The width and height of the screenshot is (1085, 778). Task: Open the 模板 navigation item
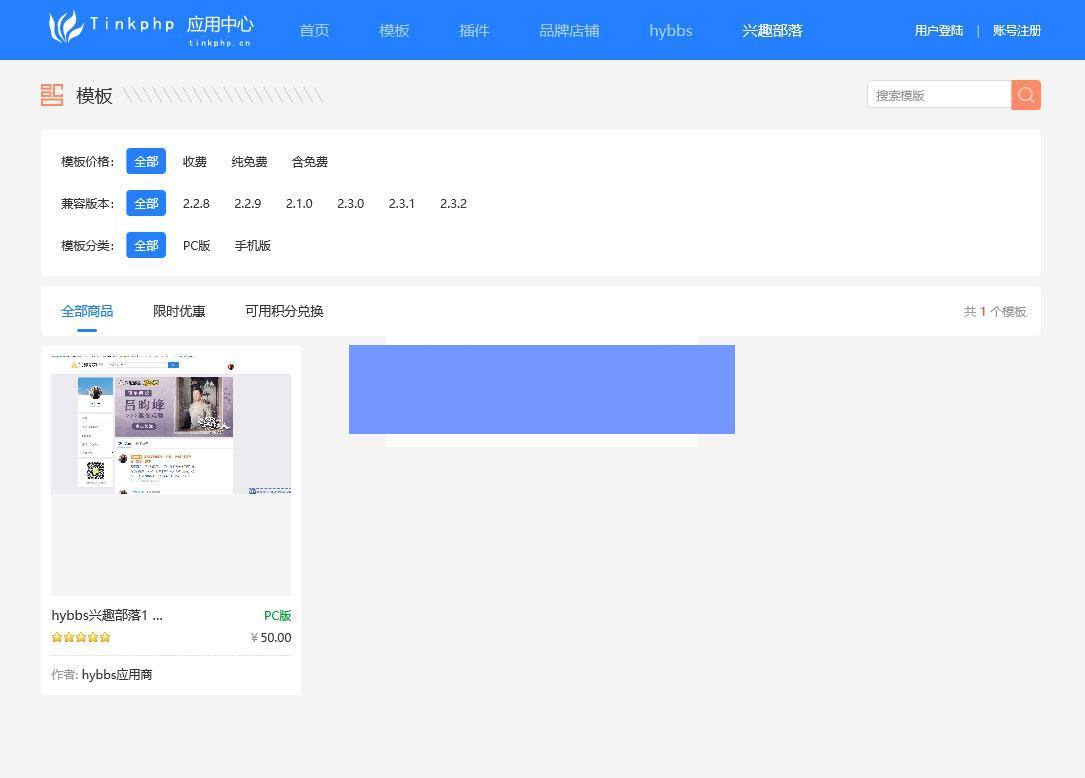(x=394, y=30)
